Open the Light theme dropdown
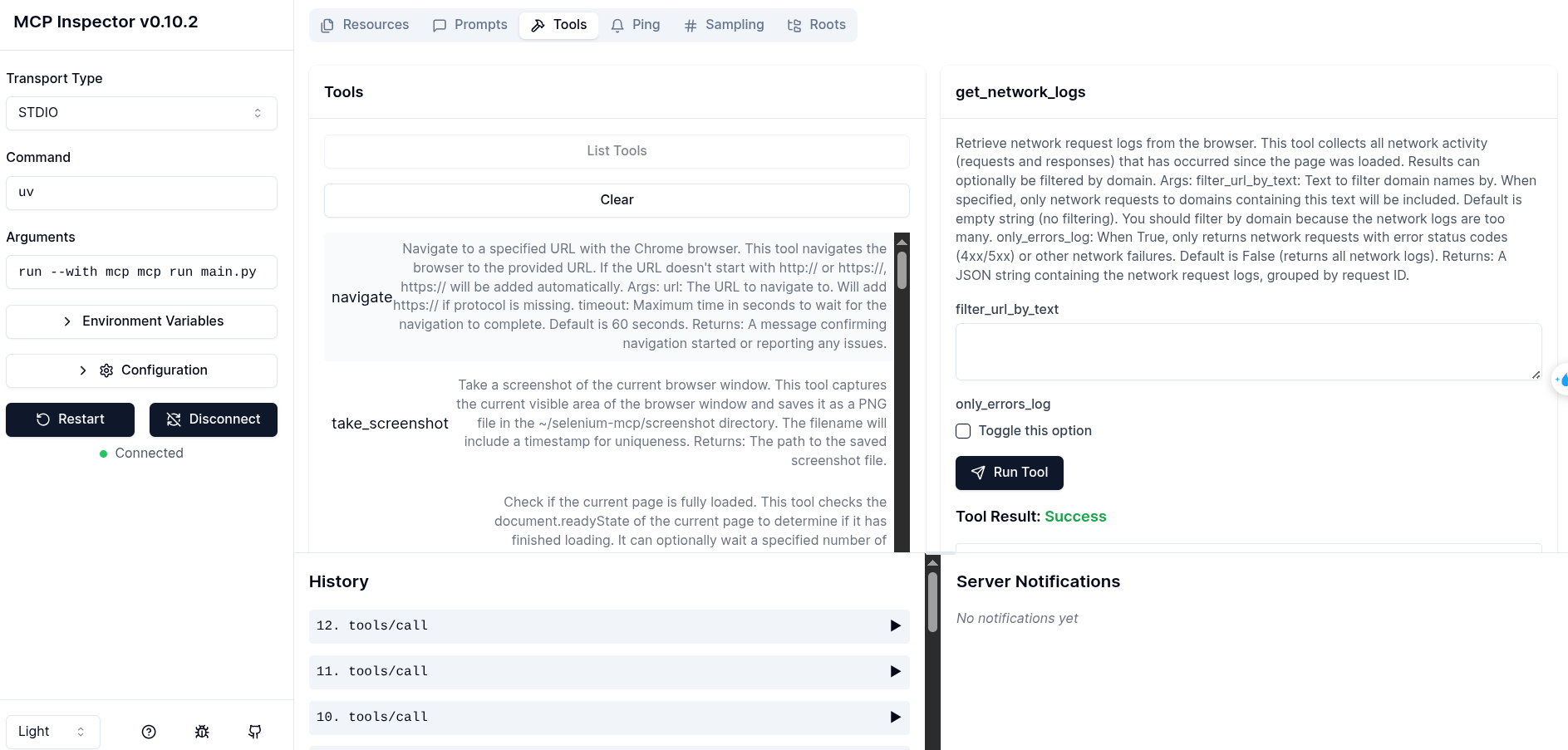The height and width of the screenshot is (750, 1568). pyautogui.click(x=53, y=732)
